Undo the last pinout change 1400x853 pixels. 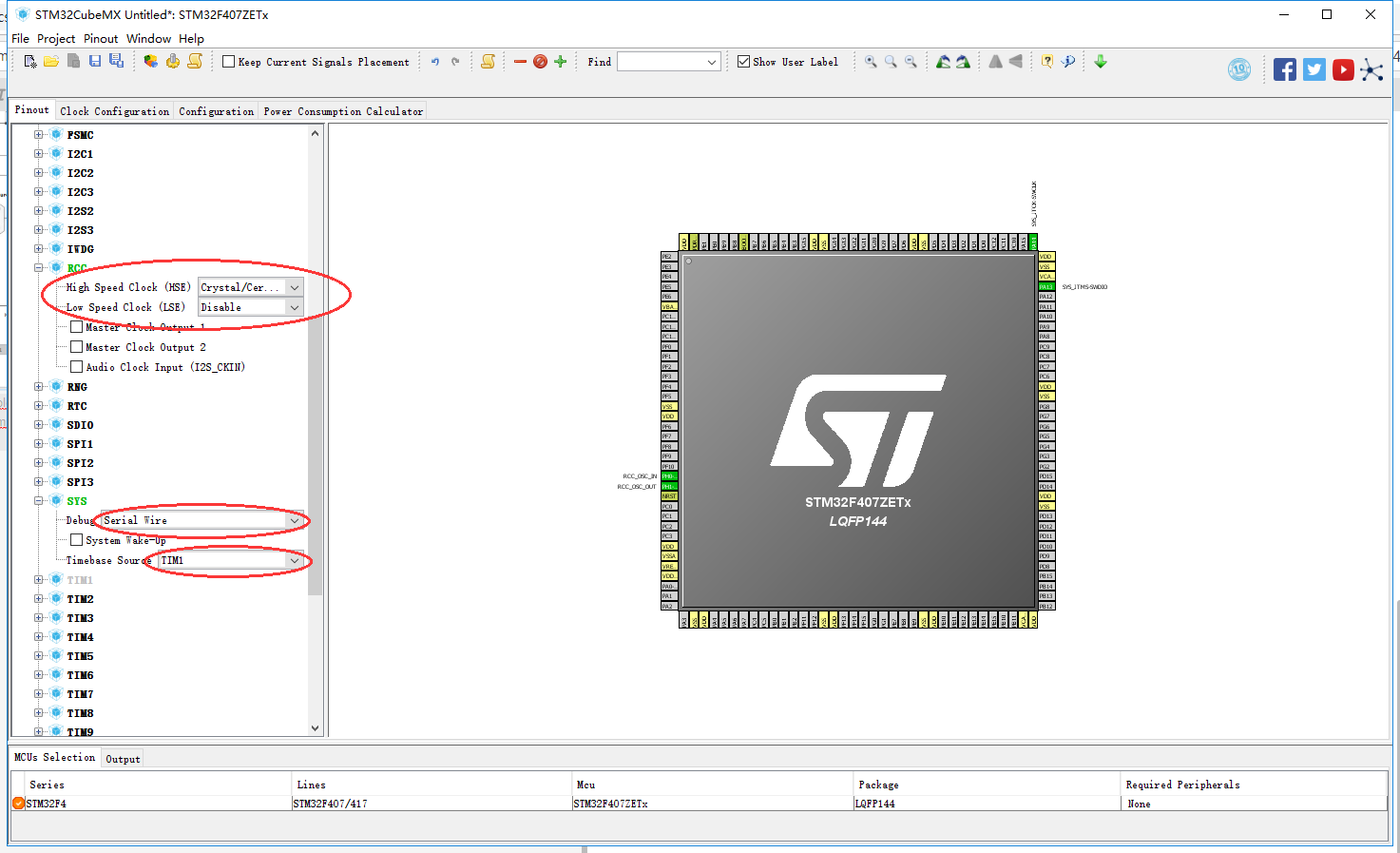click(435, 61)
